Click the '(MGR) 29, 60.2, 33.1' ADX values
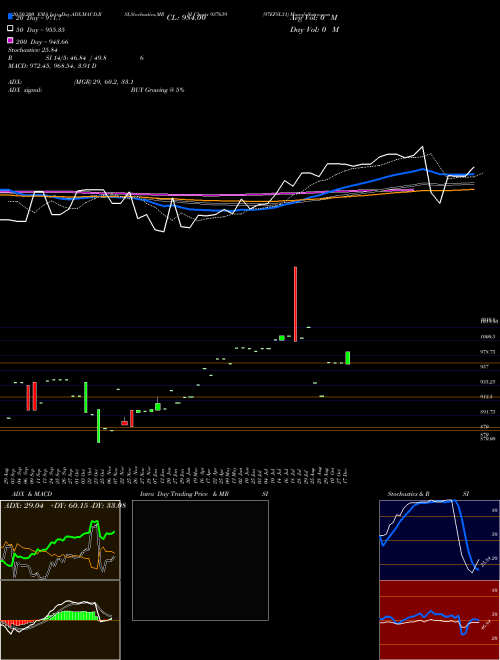The image size is (500, 660). pyautogui.click(x=104, y=82)
